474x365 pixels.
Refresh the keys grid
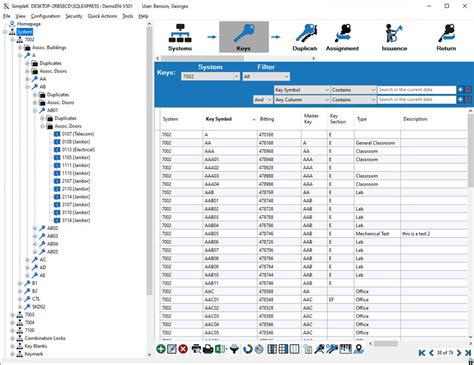(x=247, y=349)
